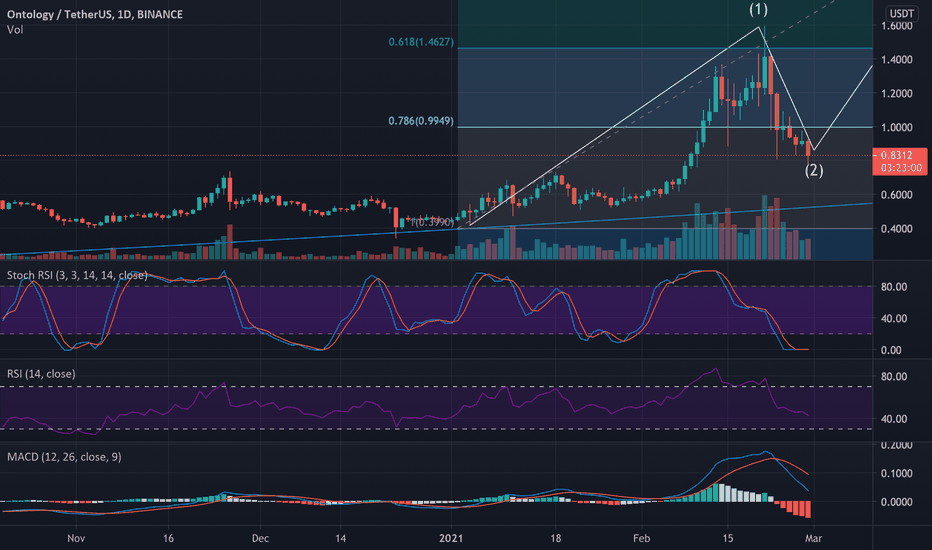Click the Dec date on time axis
The height and width of the screenshot is (550, 932).
pyautogui.click(x=260, y=538)
